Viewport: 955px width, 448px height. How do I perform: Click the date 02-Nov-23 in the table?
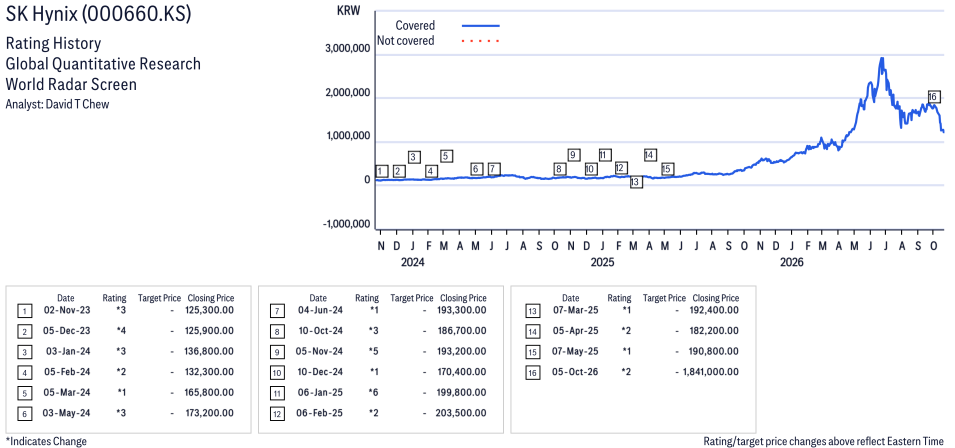tap(66, 312)
